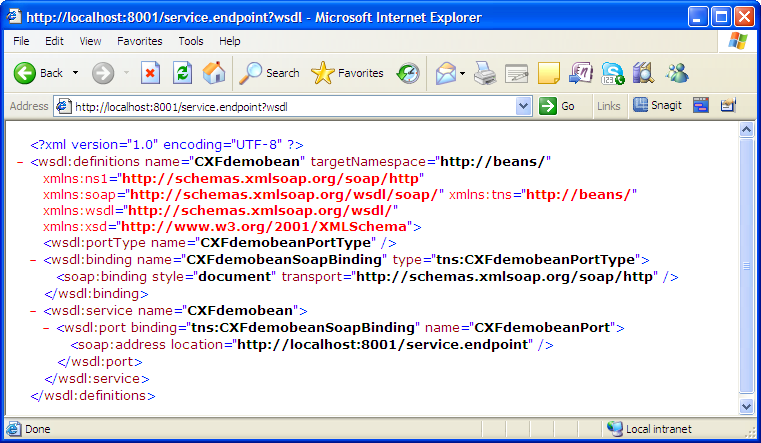Viewport: 761px width, 443px height.
Task: Open the View menu
Action: tap(90, 41)
